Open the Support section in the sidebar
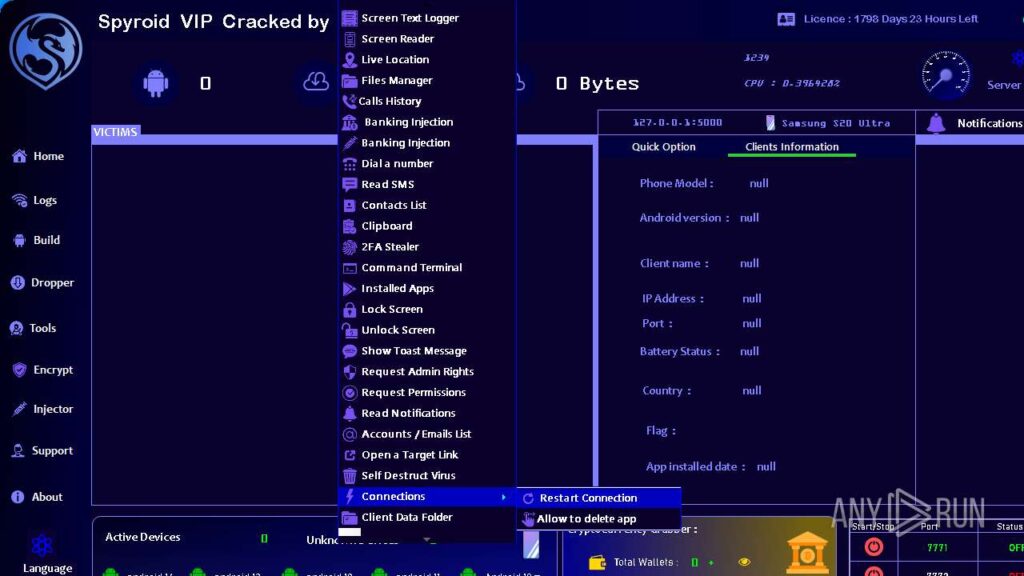This screenshot has width=1024, height=576. (x=42, y=451)
